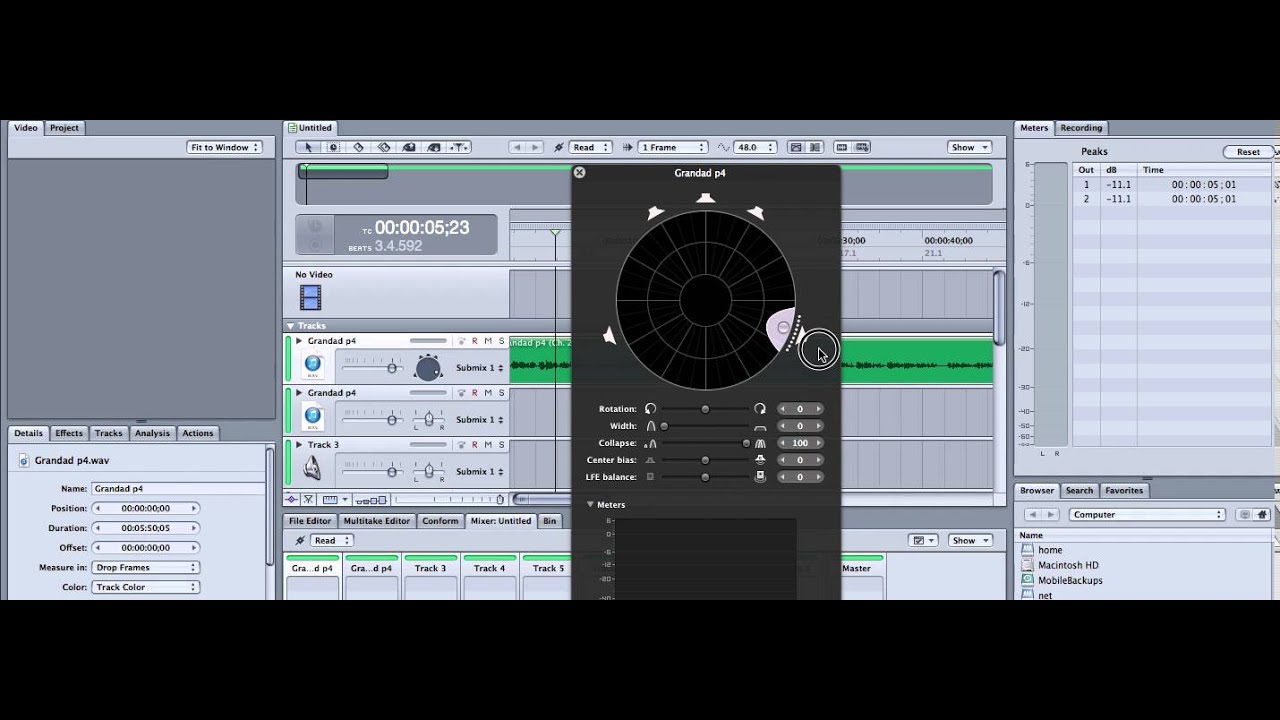
Task: Select the Stamp tool in toolbar
Action: pyautogui.click(x=434, y=147)
